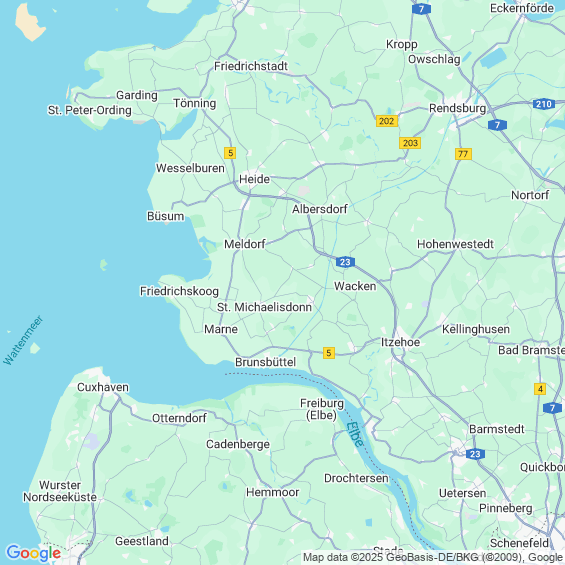The height and width of the screenshot is (565, 565).
Task: Click the Wattenmeer sea label
Action: click(23, 340)
